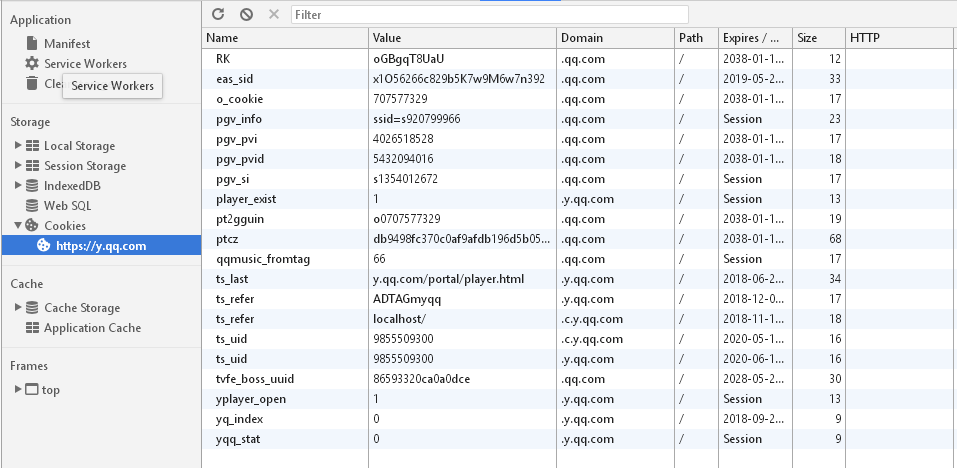Click value s1354012672
This screenshot has height=468, width=957.
coord(406,179)
